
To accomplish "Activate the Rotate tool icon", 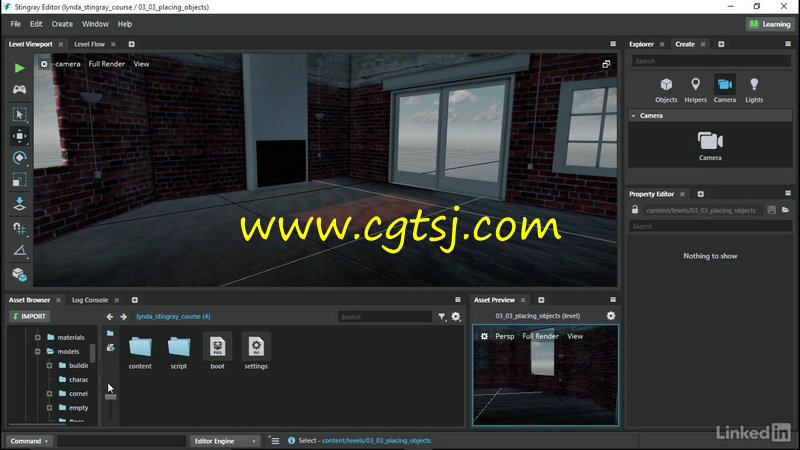I will [19, 158].
